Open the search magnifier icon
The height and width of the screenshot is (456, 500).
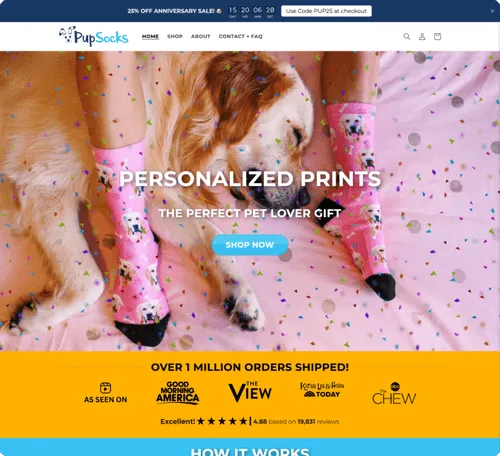pos(407,36)
